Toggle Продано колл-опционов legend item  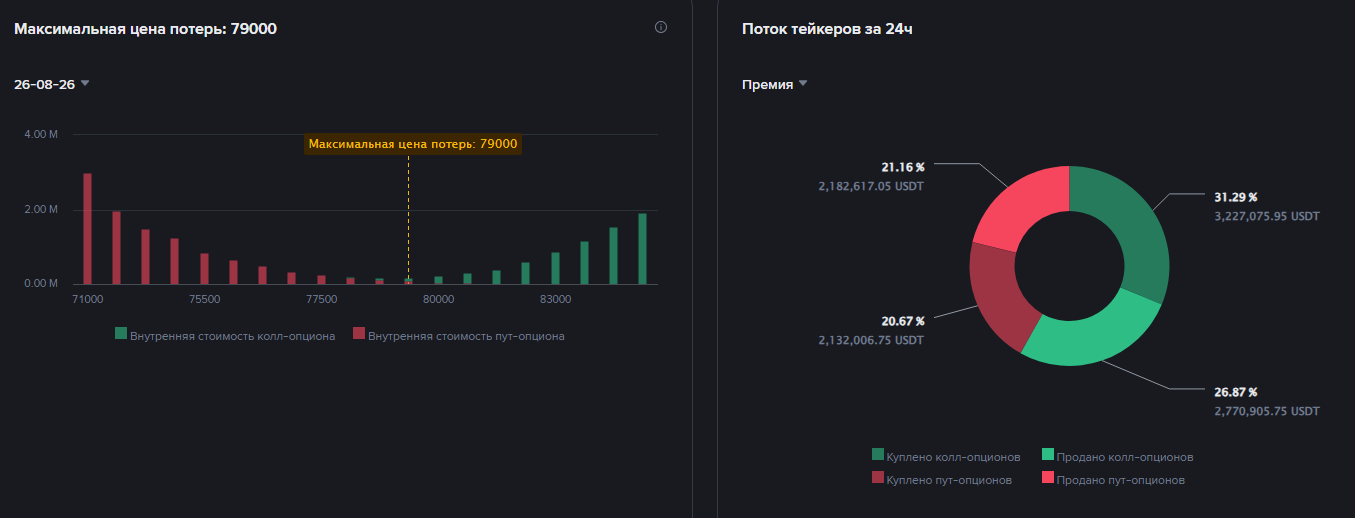[x=1118, y=456]
